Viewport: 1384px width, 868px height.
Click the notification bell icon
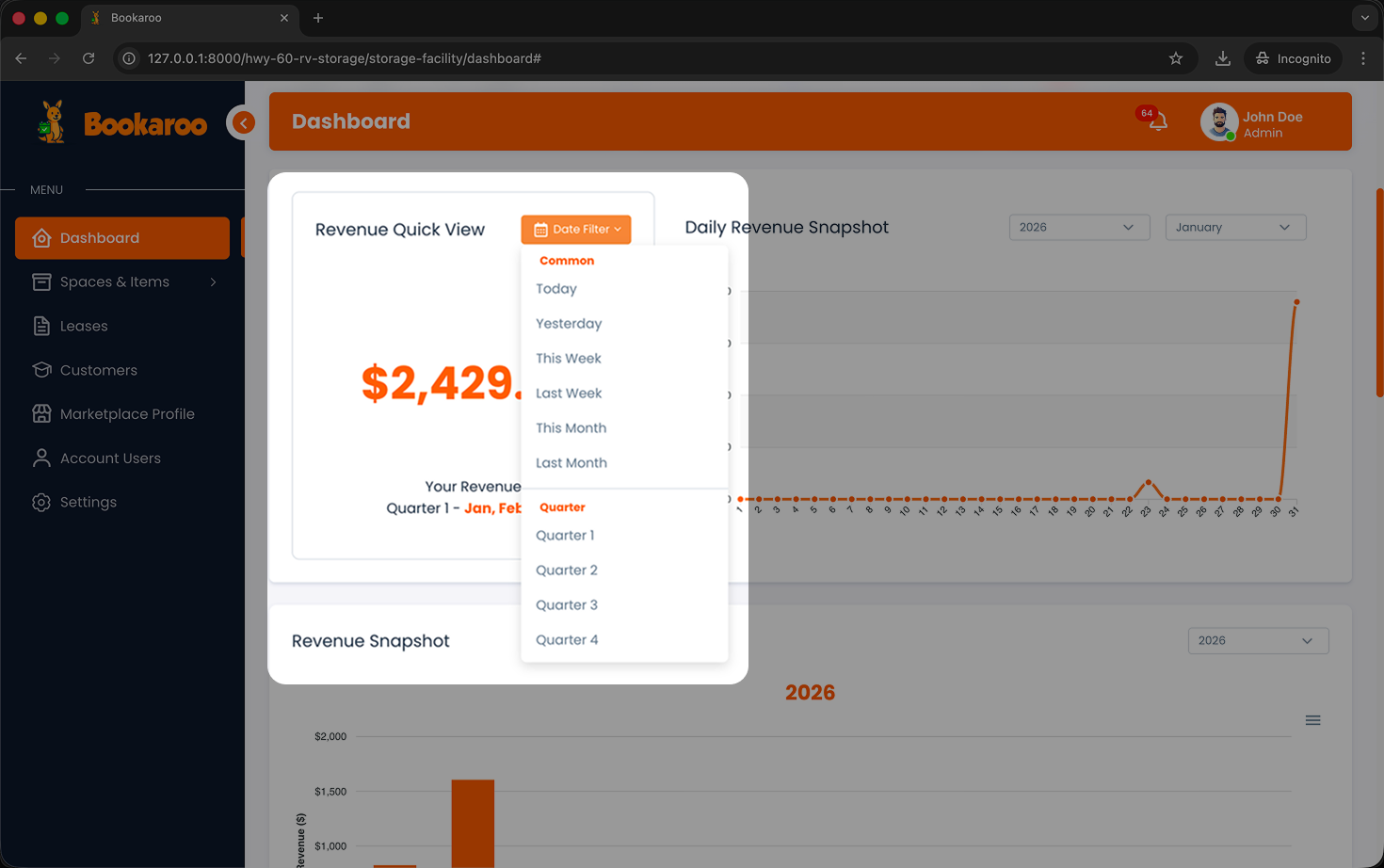click(1157, 121)
